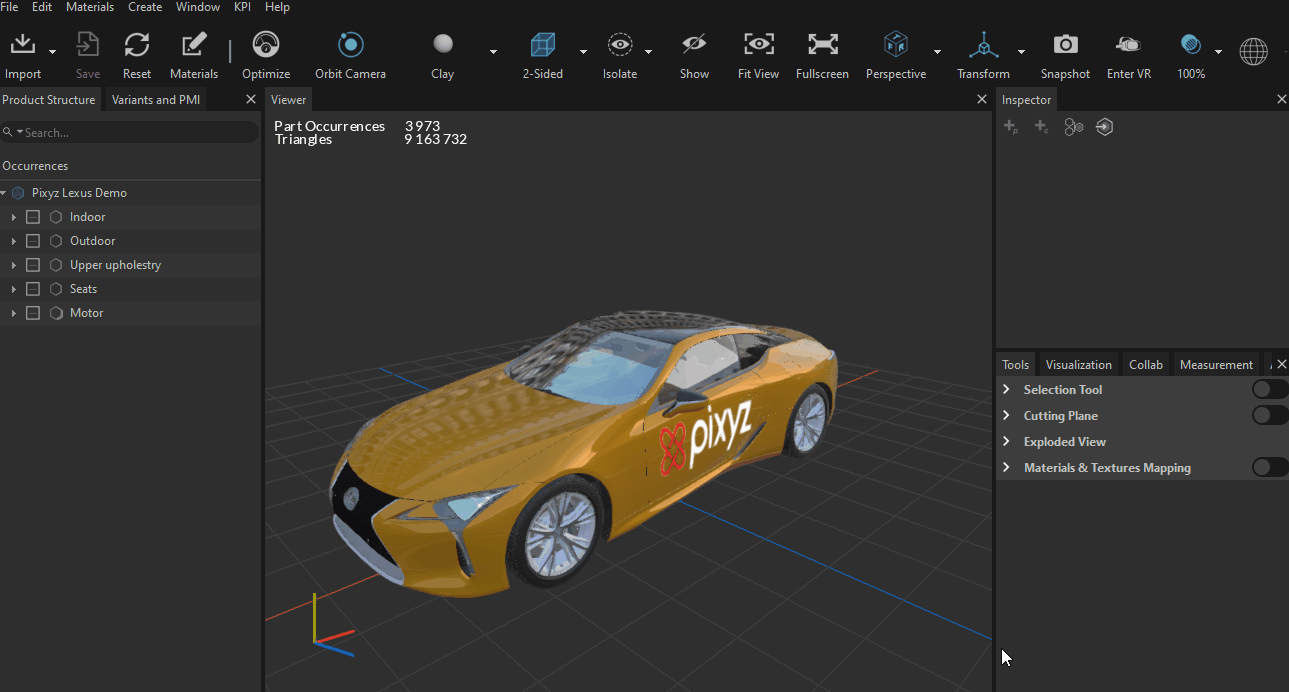1289x692 pixels.
Task: Open the Clay style dropdown arrow
Action: 493,52
